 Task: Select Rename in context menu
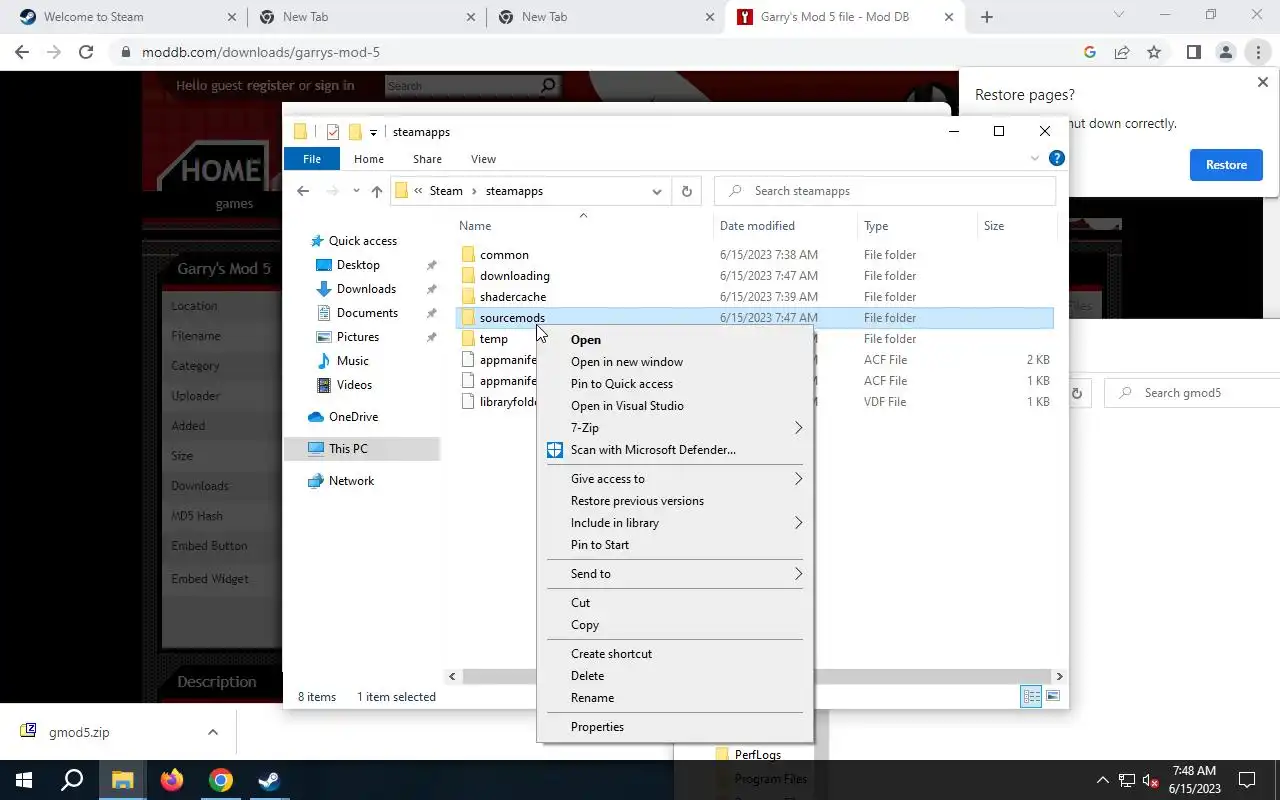(x=675, y=698)
